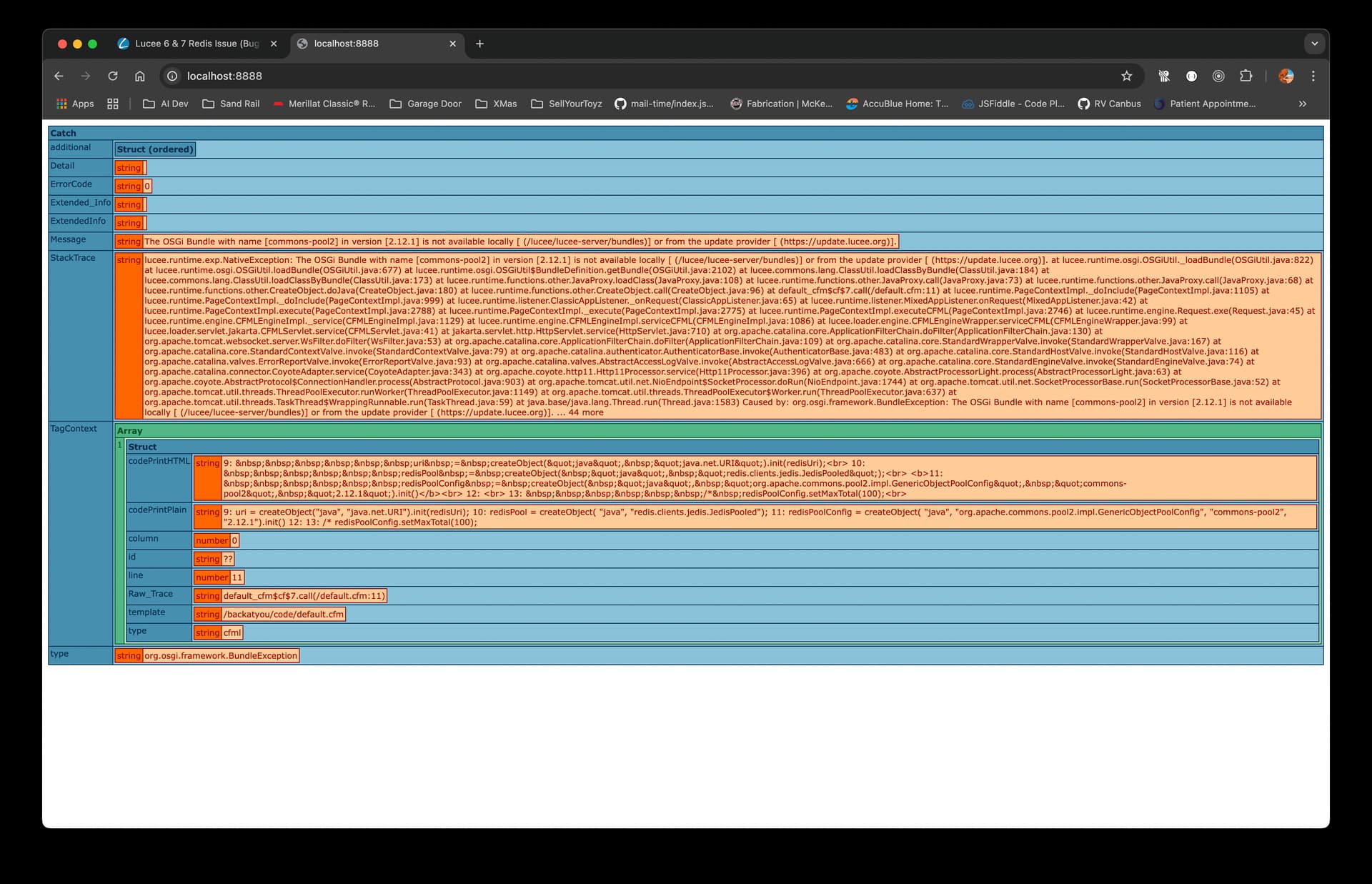Open the Chrome three-dot menu
The height and width of the screenshot is (884, 1372).
(x=1313, y=76)
